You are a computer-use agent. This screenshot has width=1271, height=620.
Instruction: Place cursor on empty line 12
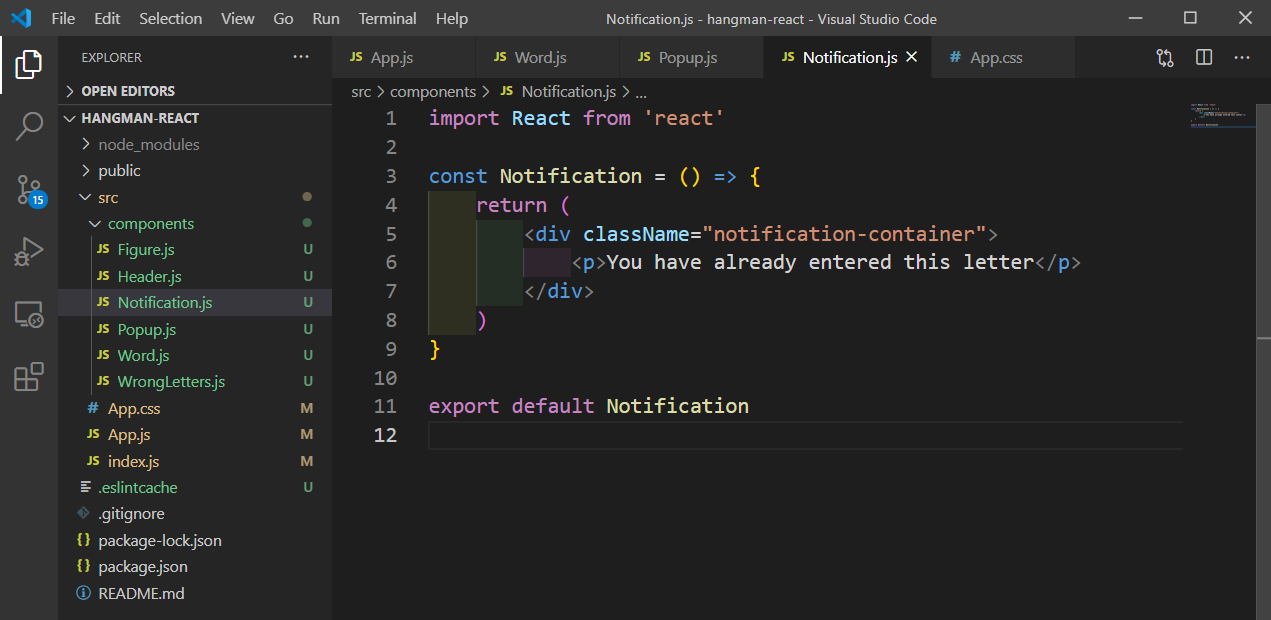click(x=805, y=435)
